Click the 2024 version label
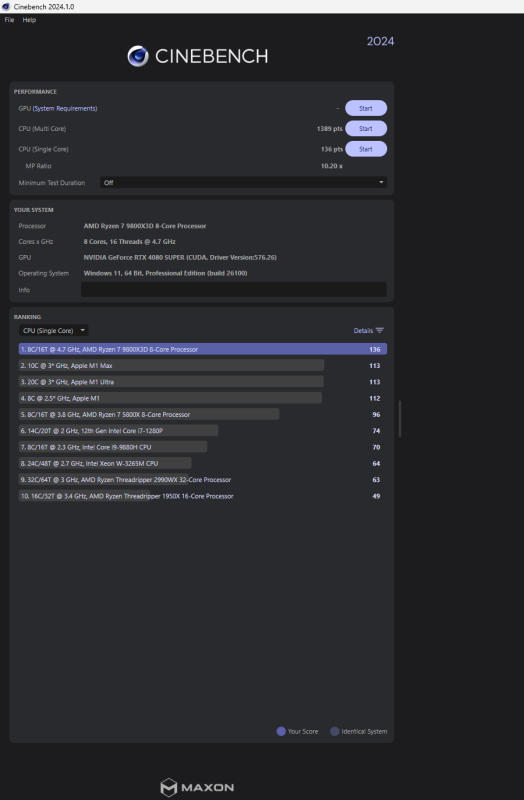 380,41
